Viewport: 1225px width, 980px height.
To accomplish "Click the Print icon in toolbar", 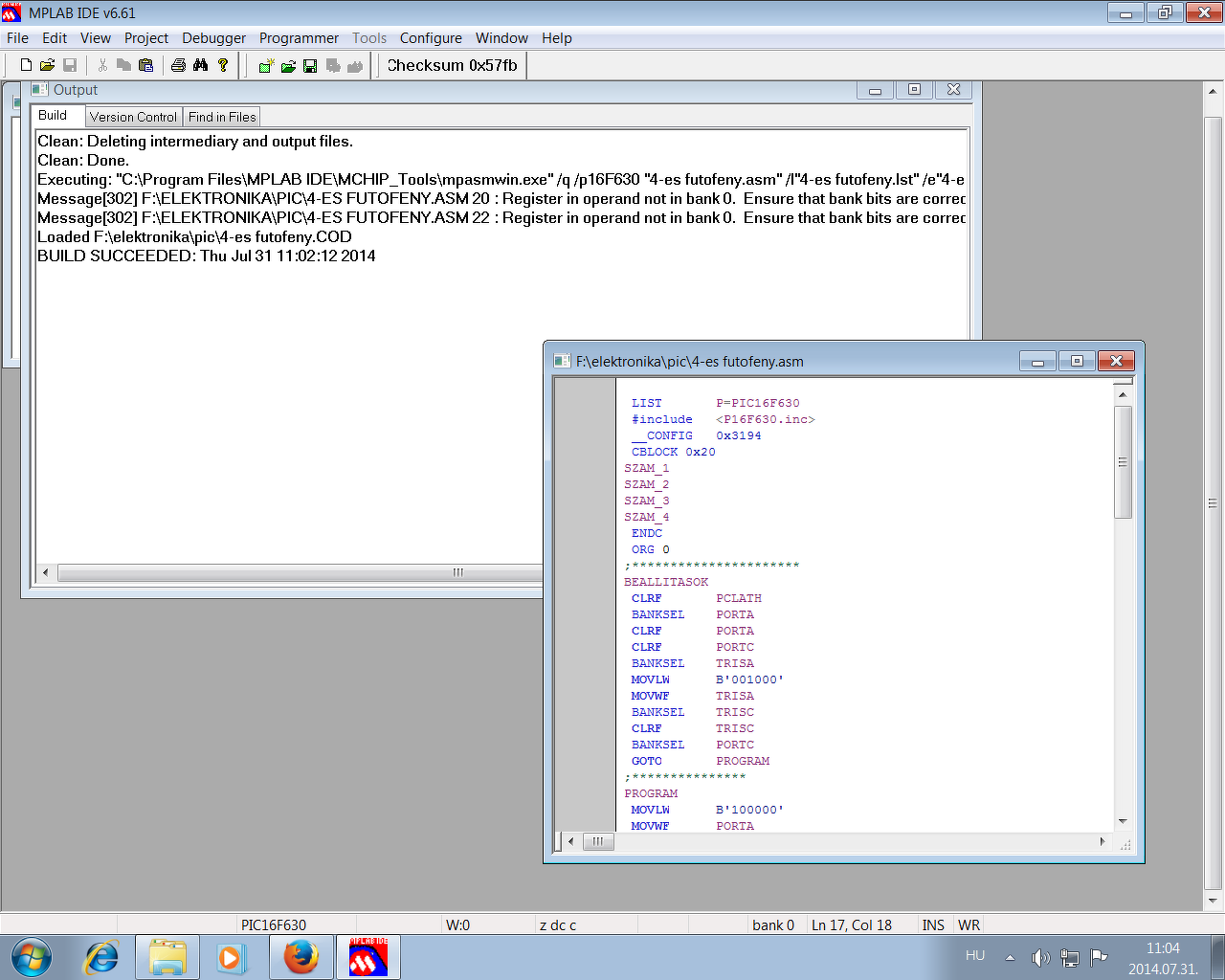I will (x=178, y=65).
